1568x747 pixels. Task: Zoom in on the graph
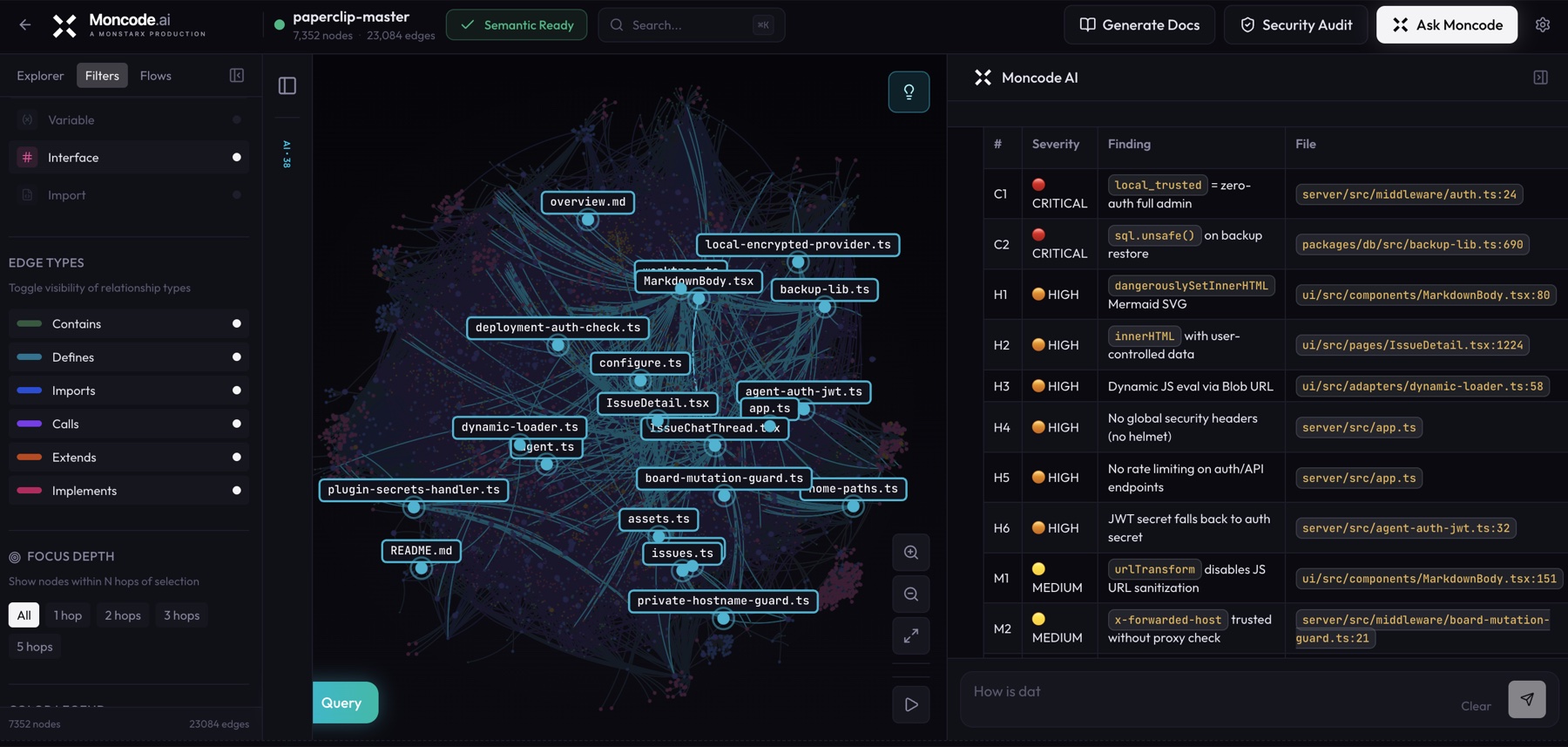(x=911, y=553)
